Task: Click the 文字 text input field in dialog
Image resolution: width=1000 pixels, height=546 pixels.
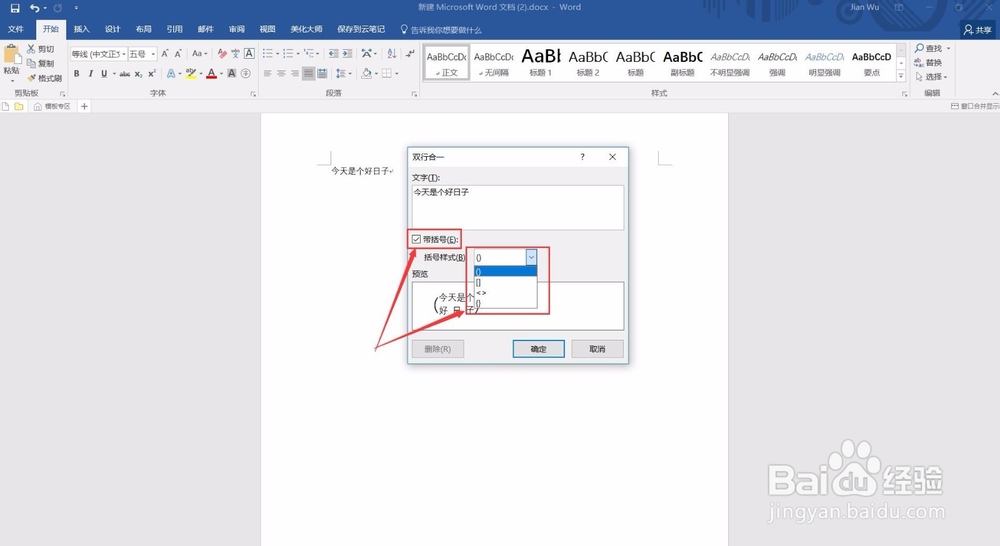Action: [x=518, y=207]
